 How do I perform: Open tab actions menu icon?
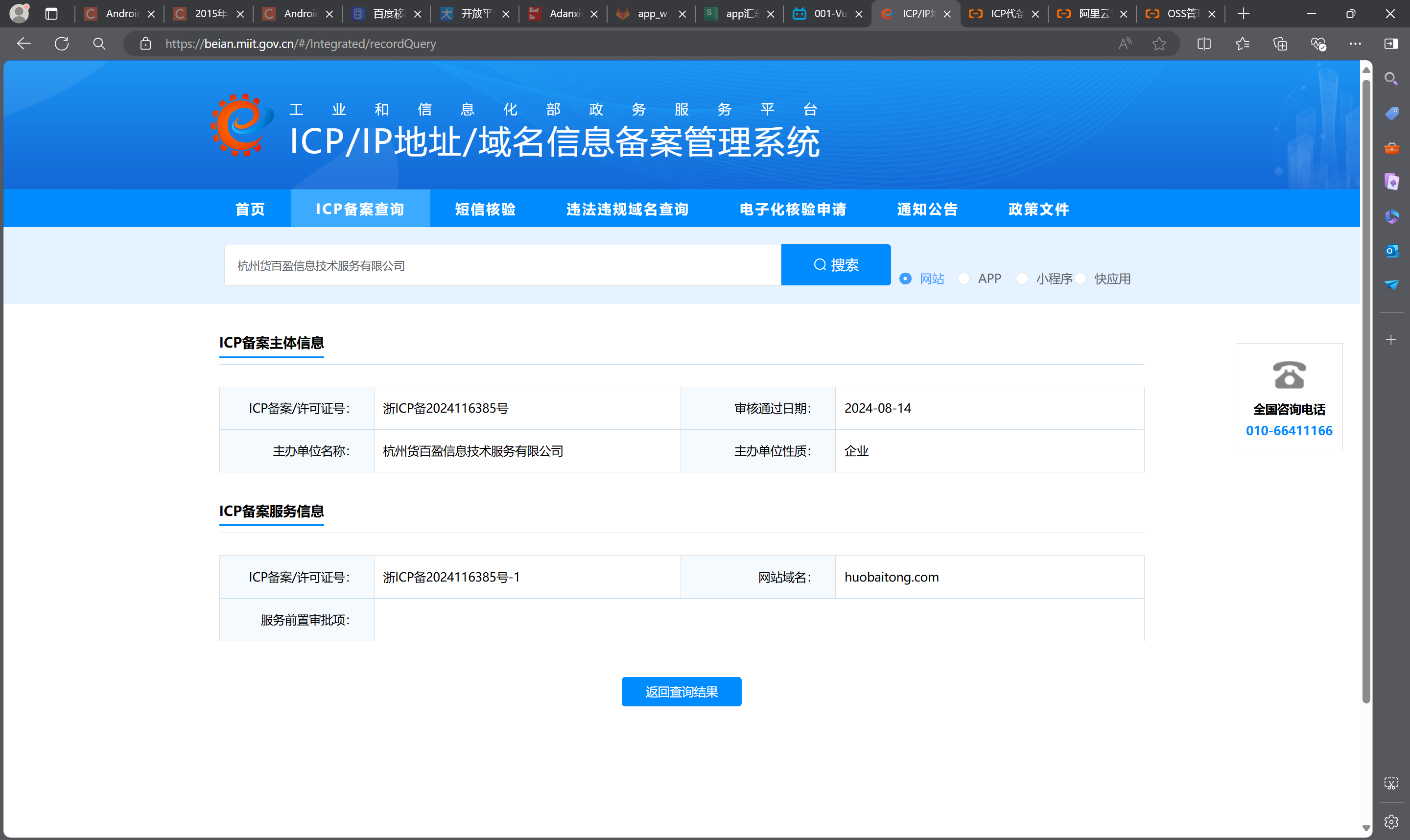pos(51,14)
